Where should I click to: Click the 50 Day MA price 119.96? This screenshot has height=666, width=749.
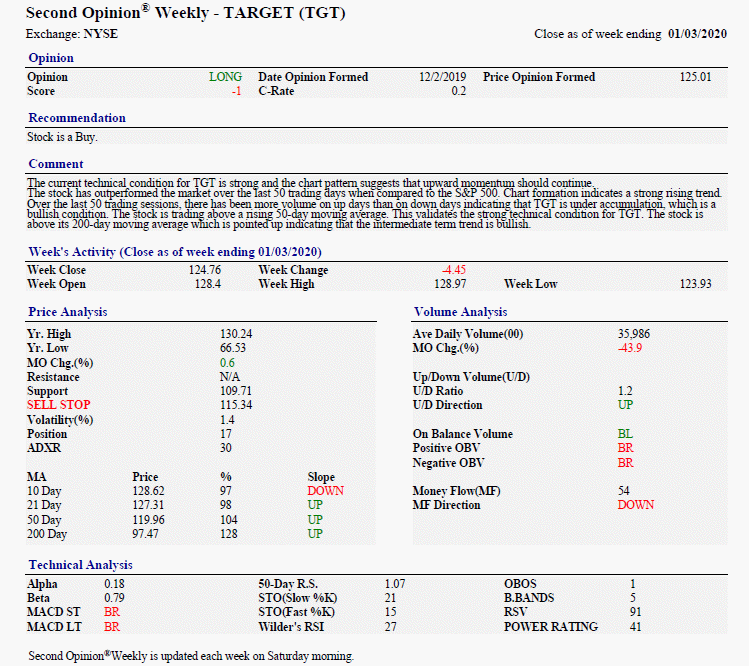[x=148, y=520]
